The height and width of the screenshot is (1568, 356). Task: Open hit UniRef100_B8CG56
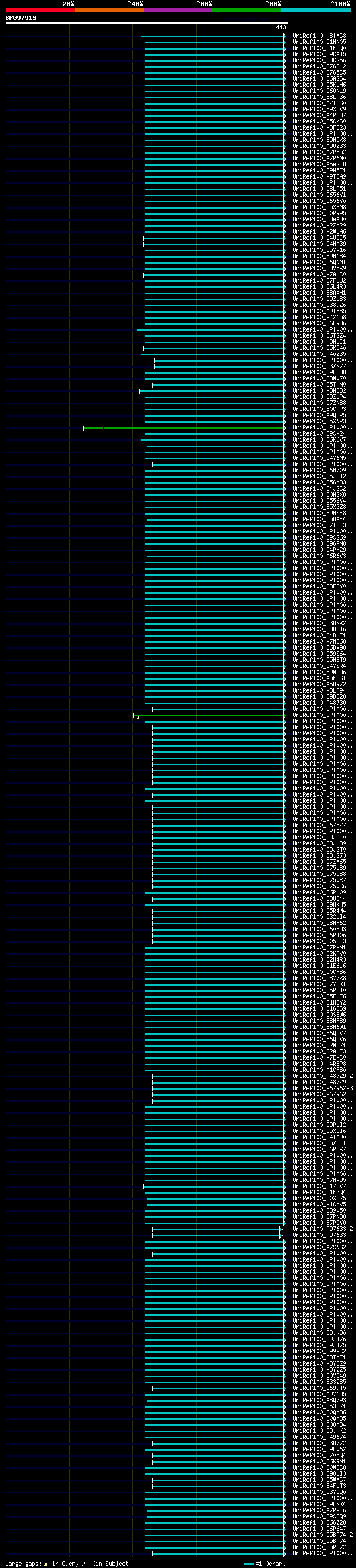[x=319, y=60]
